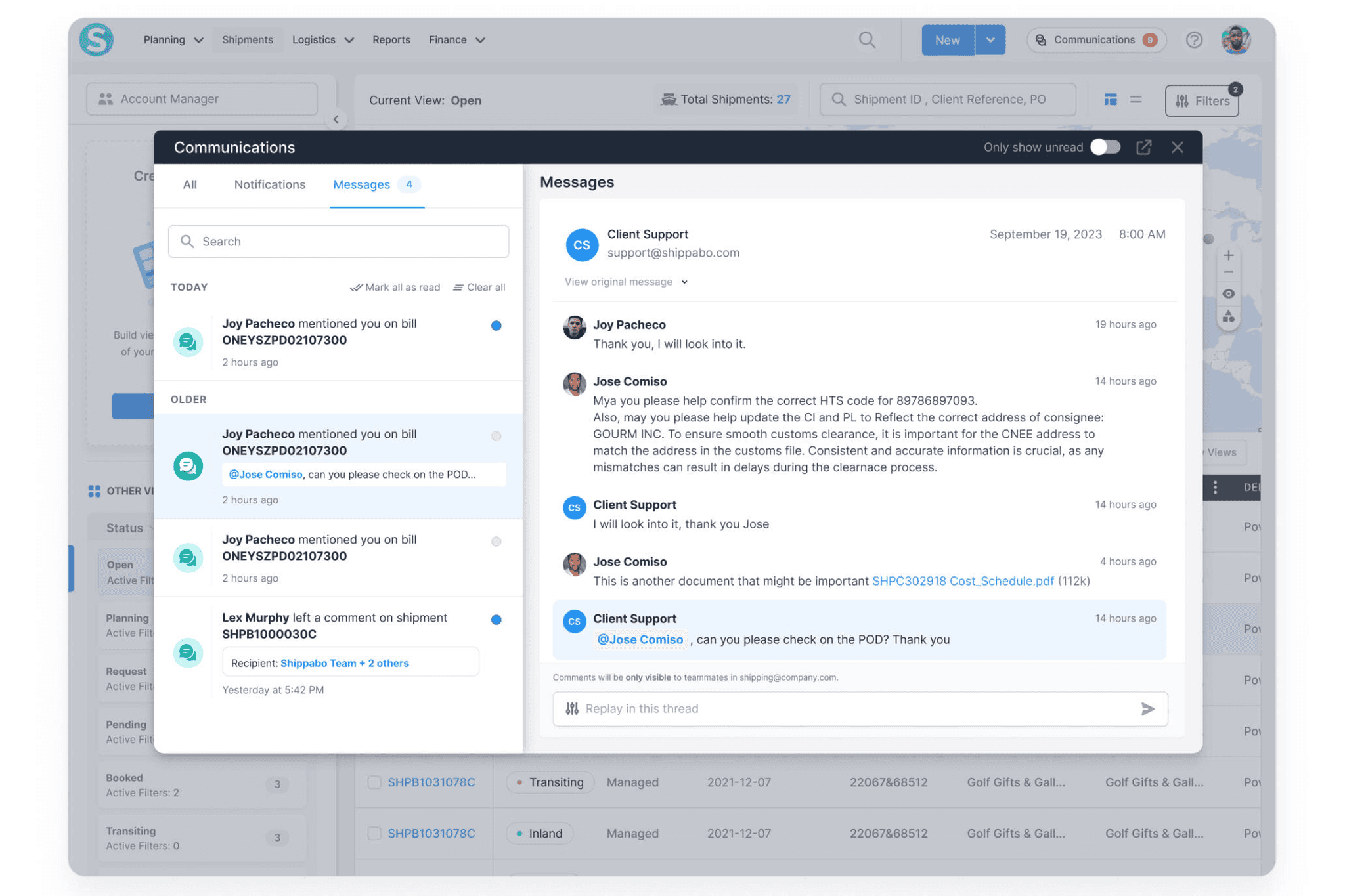The image size is (1345, 896).
Task: Select the Transiting view in sidebar
Action: [201, 838]
